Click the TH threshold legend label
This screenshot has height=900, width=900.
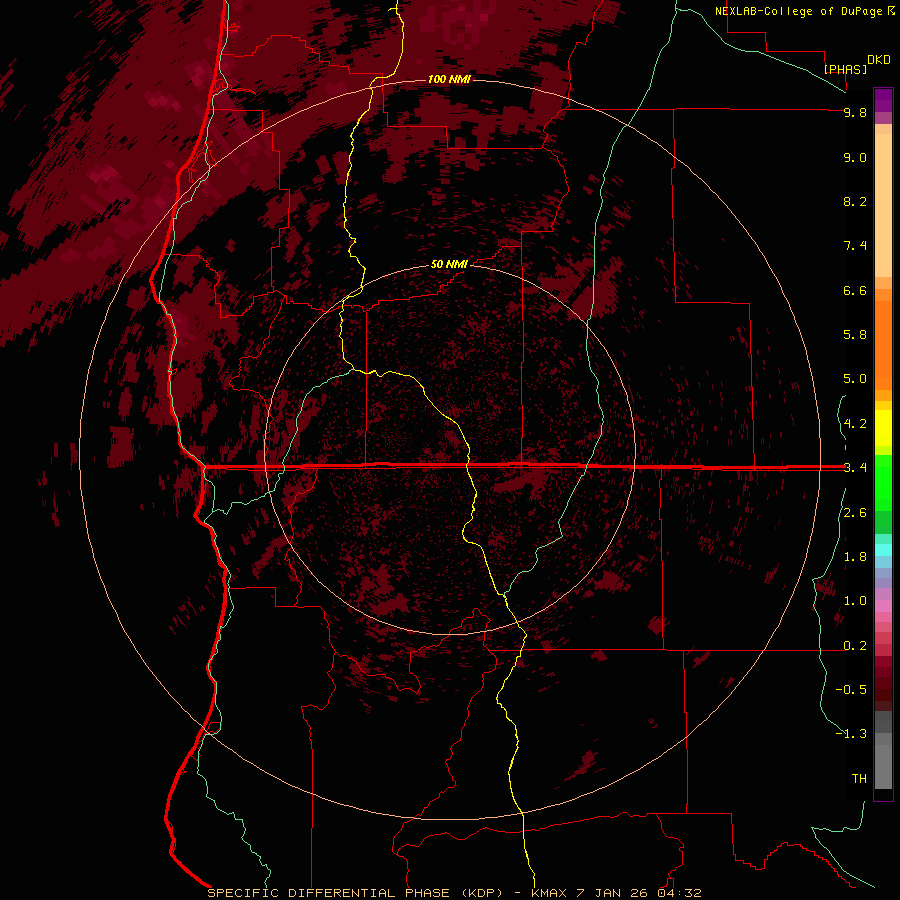(x=859, y=779)
